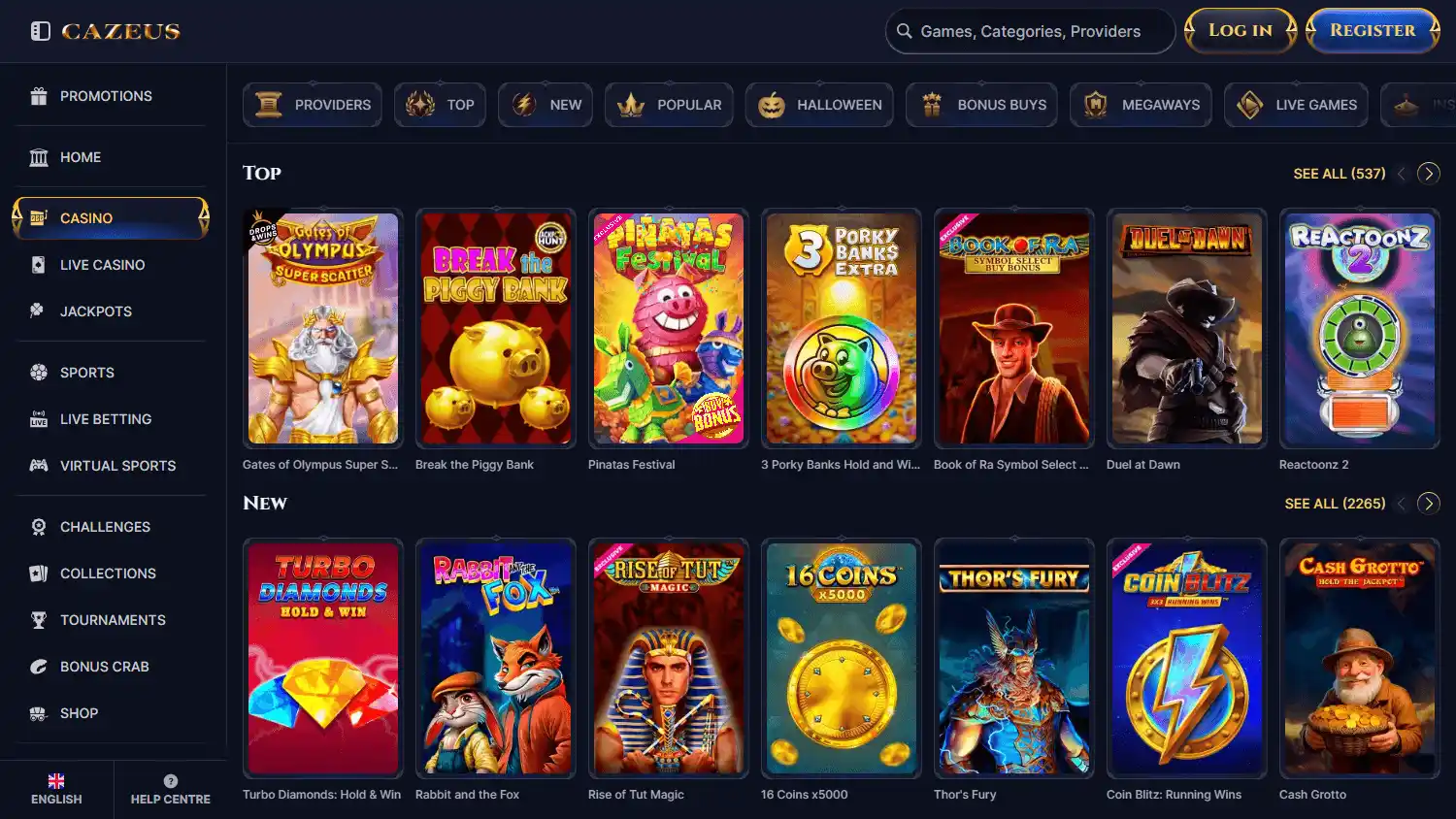
Task: Go to Jackpots in sidebar
Action: (x=111, y=311)
